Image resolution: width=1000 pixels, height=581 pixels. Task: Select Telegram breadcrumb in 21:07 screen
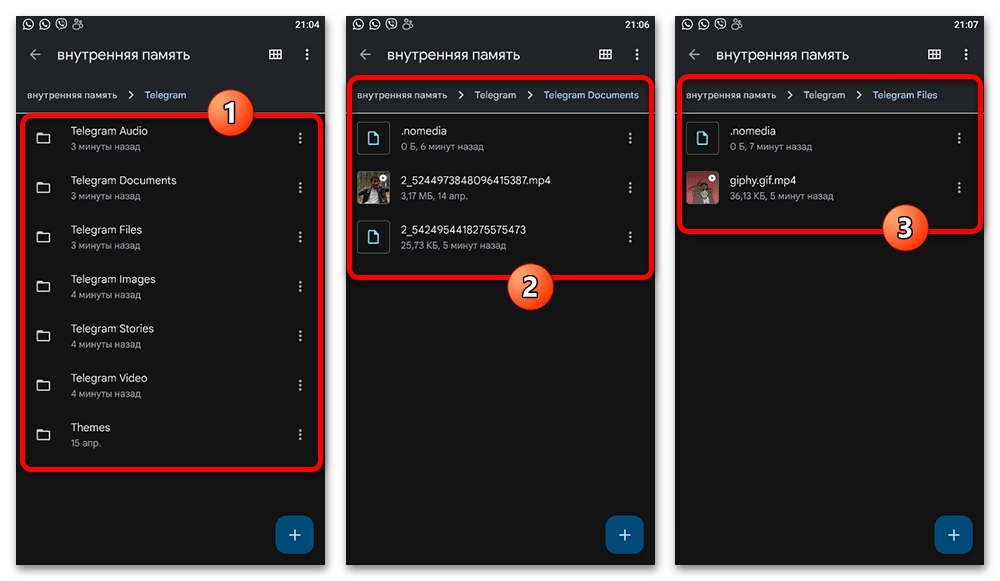824,95
